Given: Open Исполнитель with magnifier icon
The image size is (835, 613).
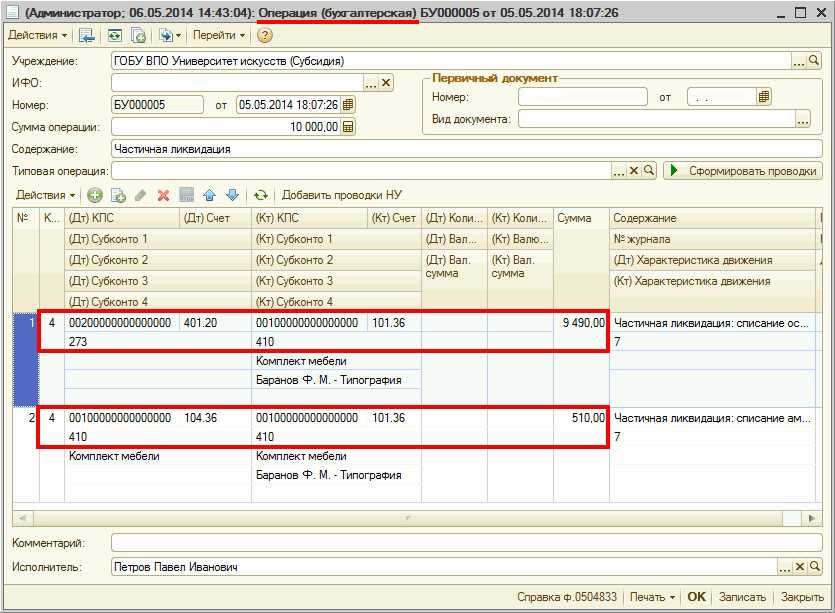Looking at the screenshot, I should coord(814,567).
